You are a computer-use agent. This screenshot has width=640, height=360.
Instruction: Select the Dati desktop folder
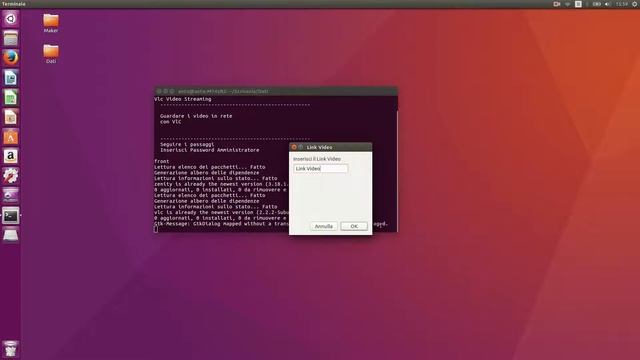[x=51, y=53]
